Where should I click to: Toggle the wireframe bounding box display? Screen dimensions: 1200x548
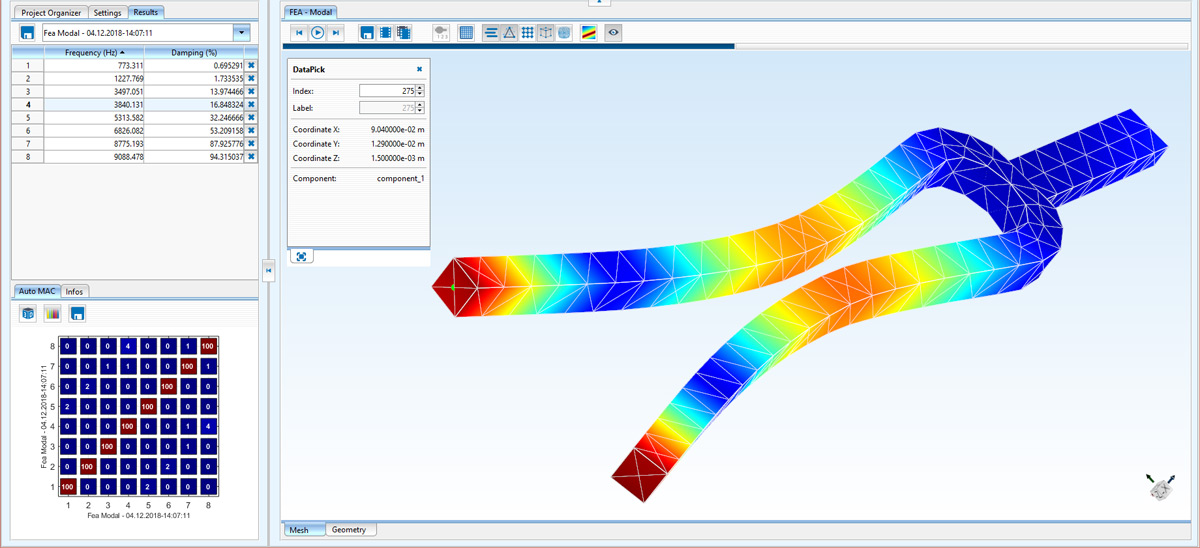[x=546, y=33]
